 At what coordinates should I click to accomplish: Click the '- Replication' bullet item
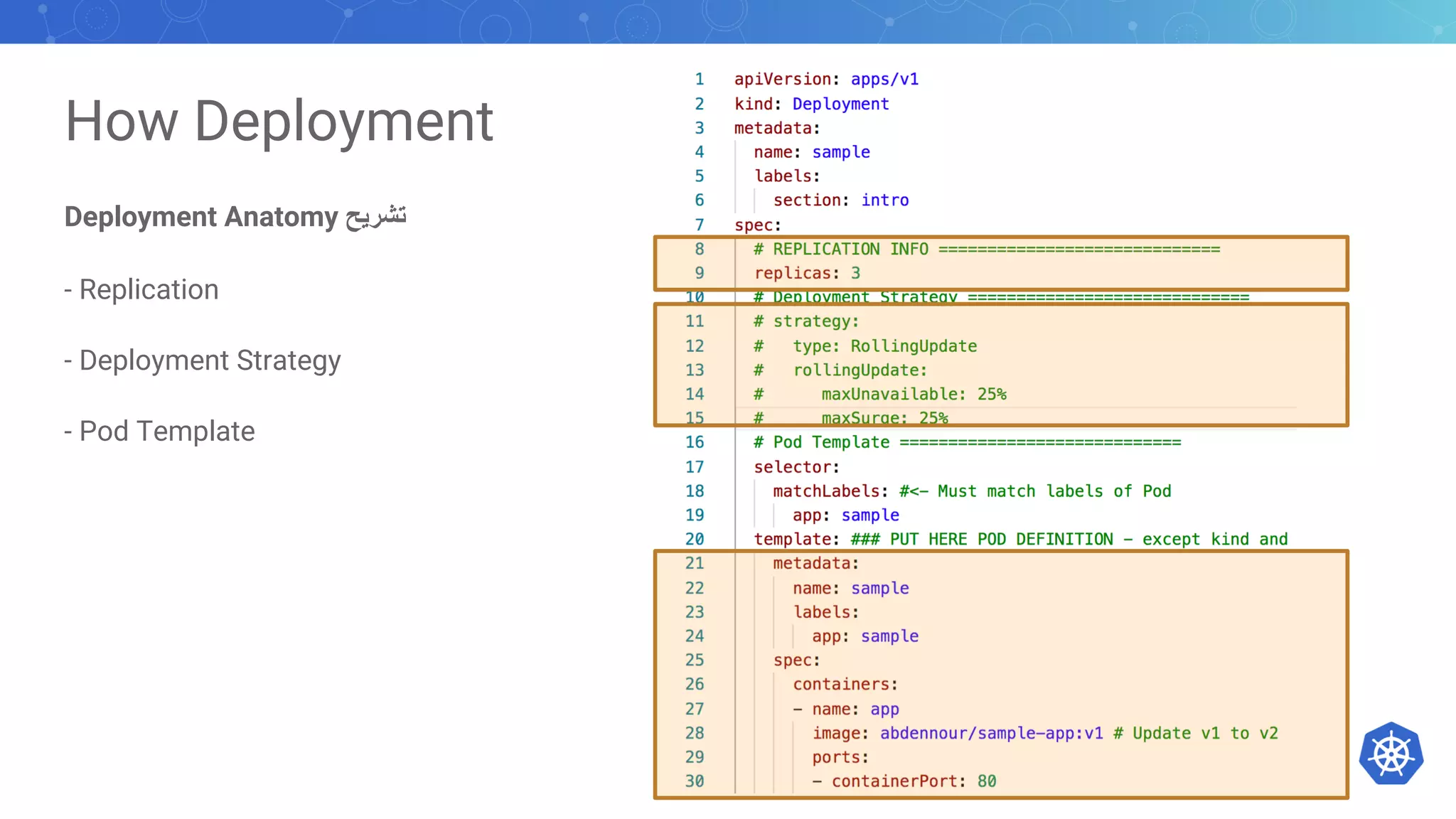tap(141, 289)
